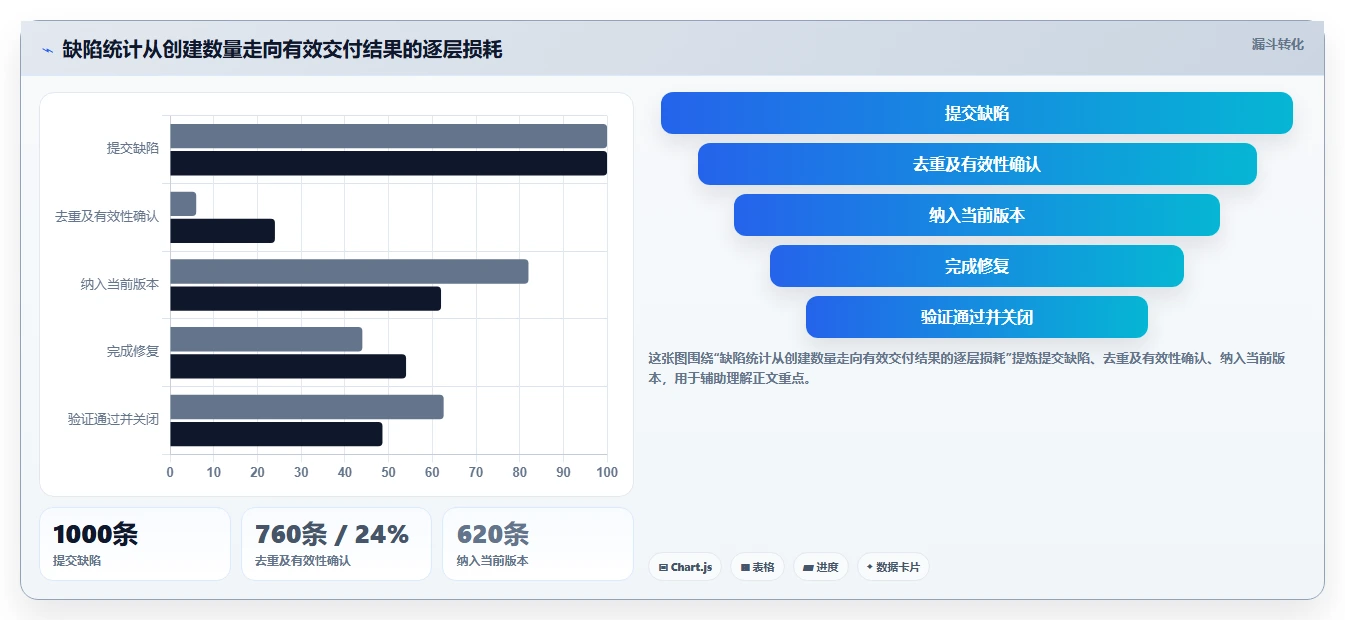
Task: Select the 提交缺陷 funnel stage bar
Action: point(976,113)
